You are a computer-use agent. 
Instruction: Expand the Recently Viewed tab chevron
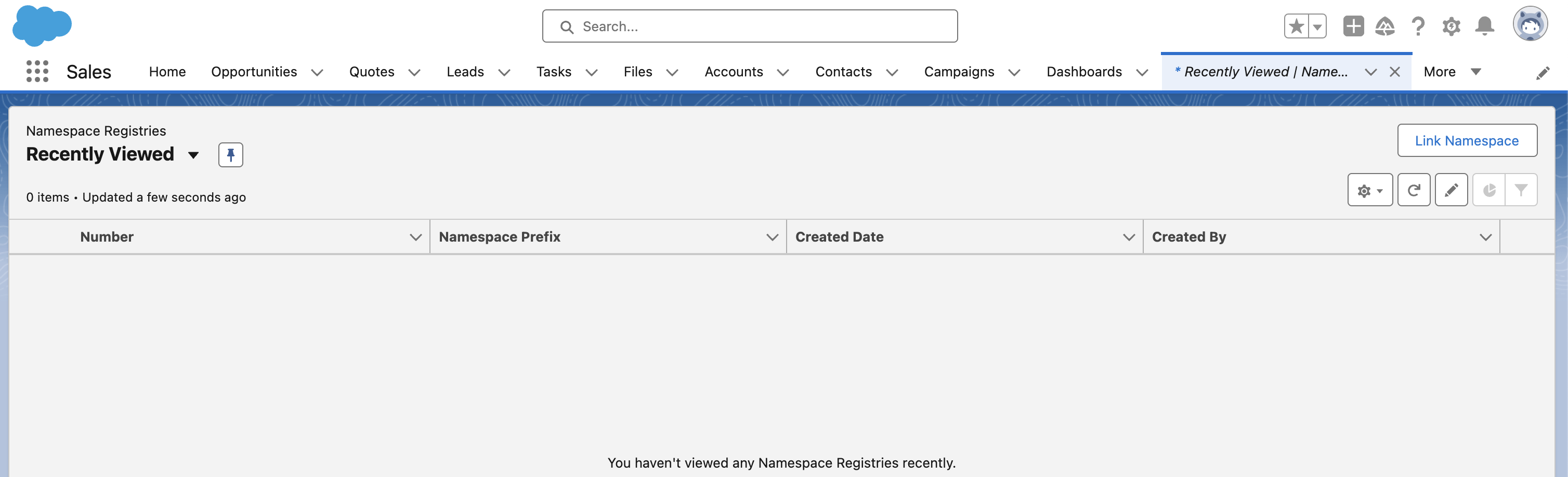[1370, 72]
